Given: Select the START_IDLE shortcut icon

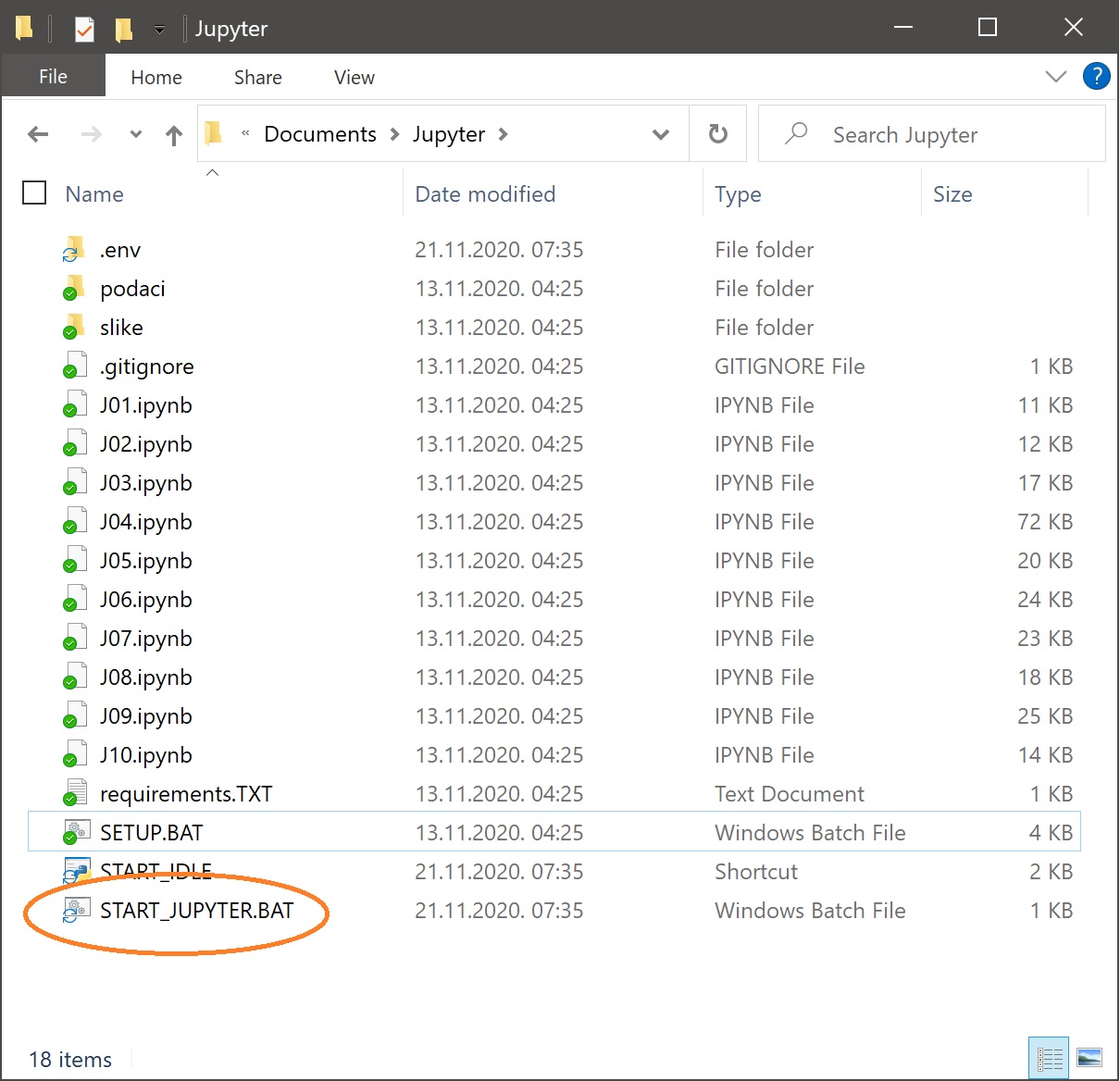Looking at the screenshot, I should 75,871.
